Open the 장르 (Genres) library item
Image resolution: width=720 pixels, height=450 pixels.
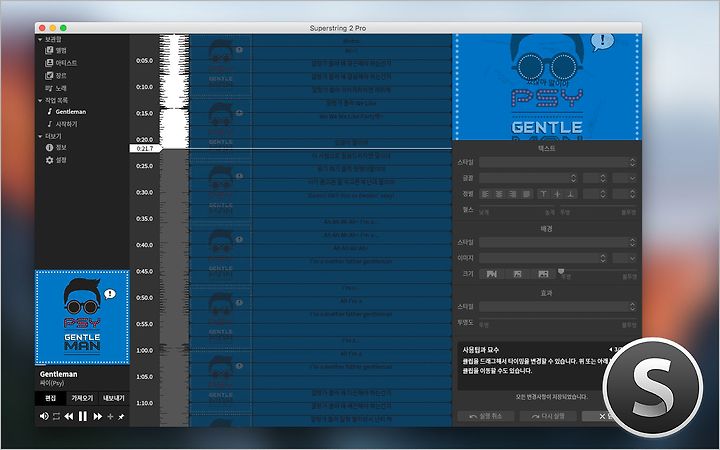[x=56, y=75]
